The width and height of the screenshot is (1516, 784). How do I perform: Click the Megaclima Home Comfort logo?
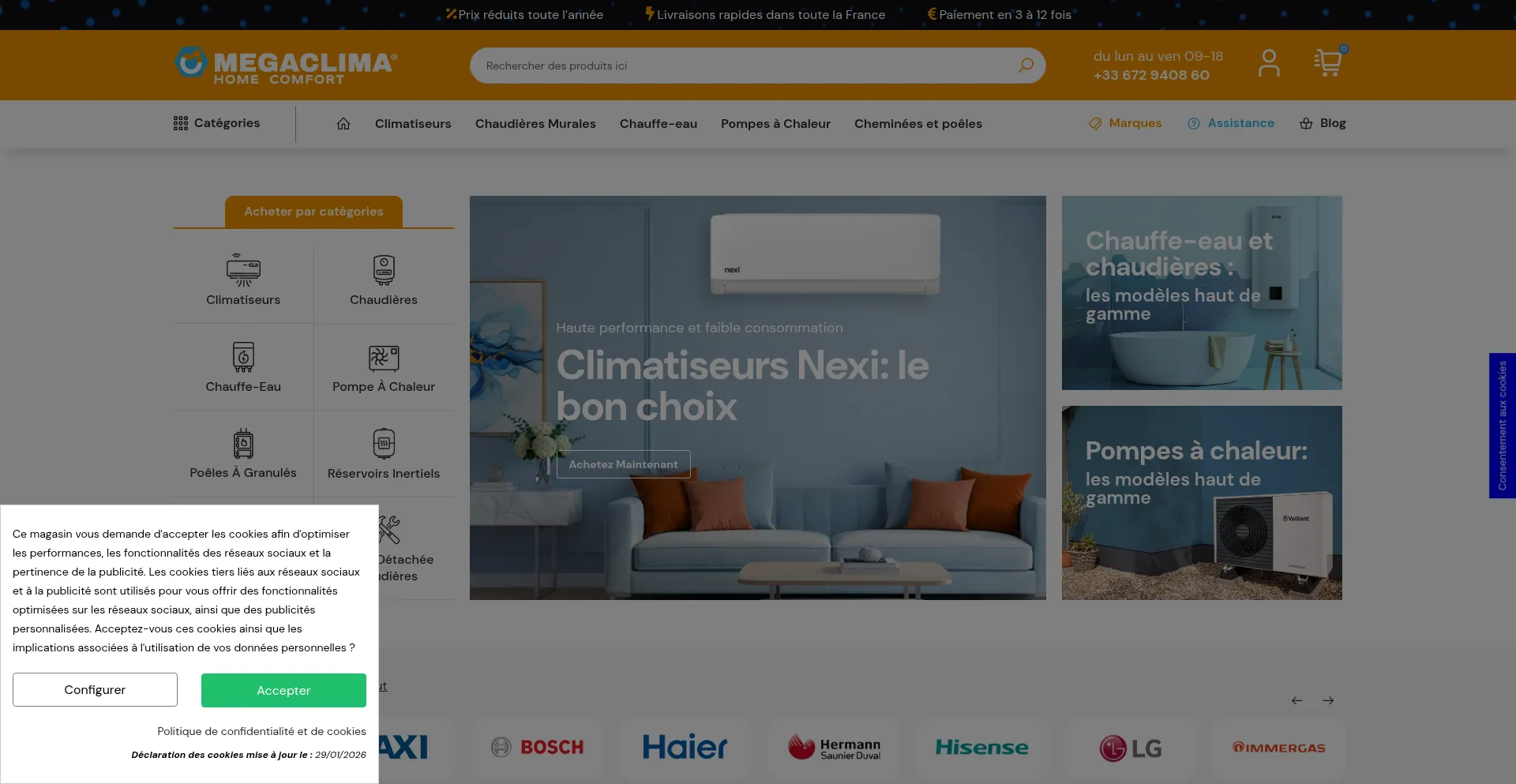[x=286, y=66]
